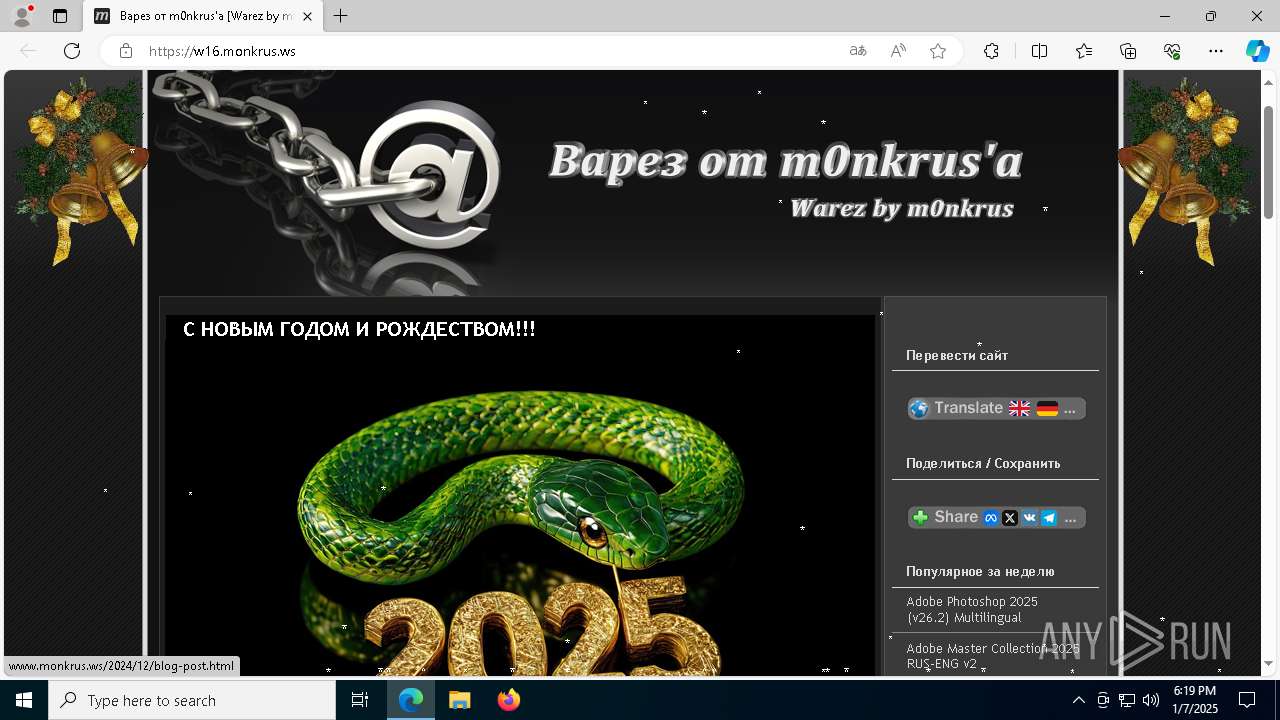Viewport: 1280px width, 720px height.
Task: Open Microsoft Edge from the taskbar
Action: tap(411, 700)
